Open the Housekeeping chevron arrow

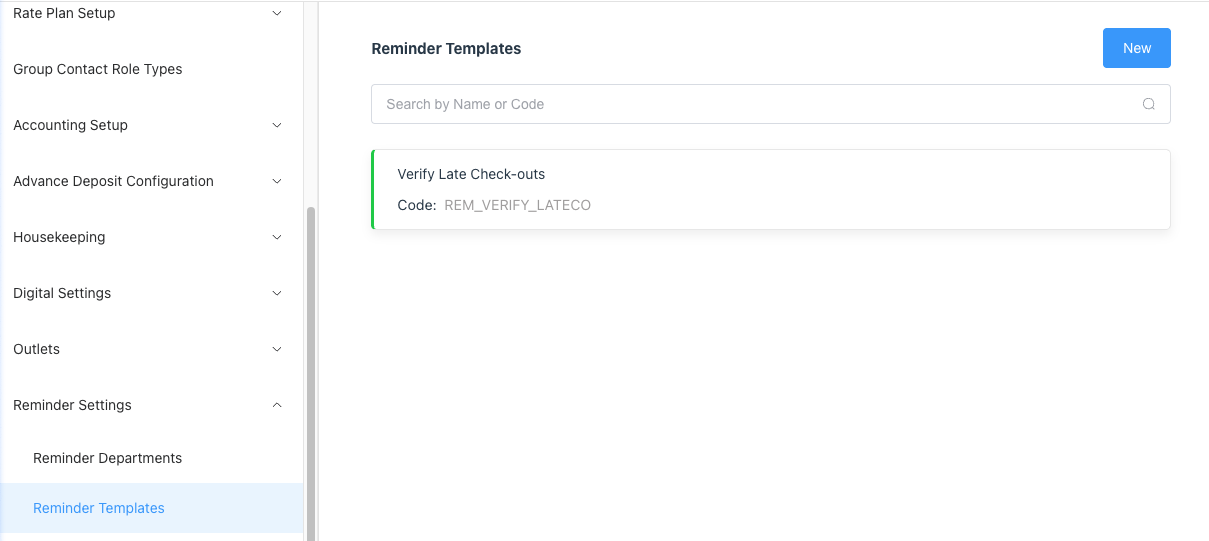coord(278,237)
